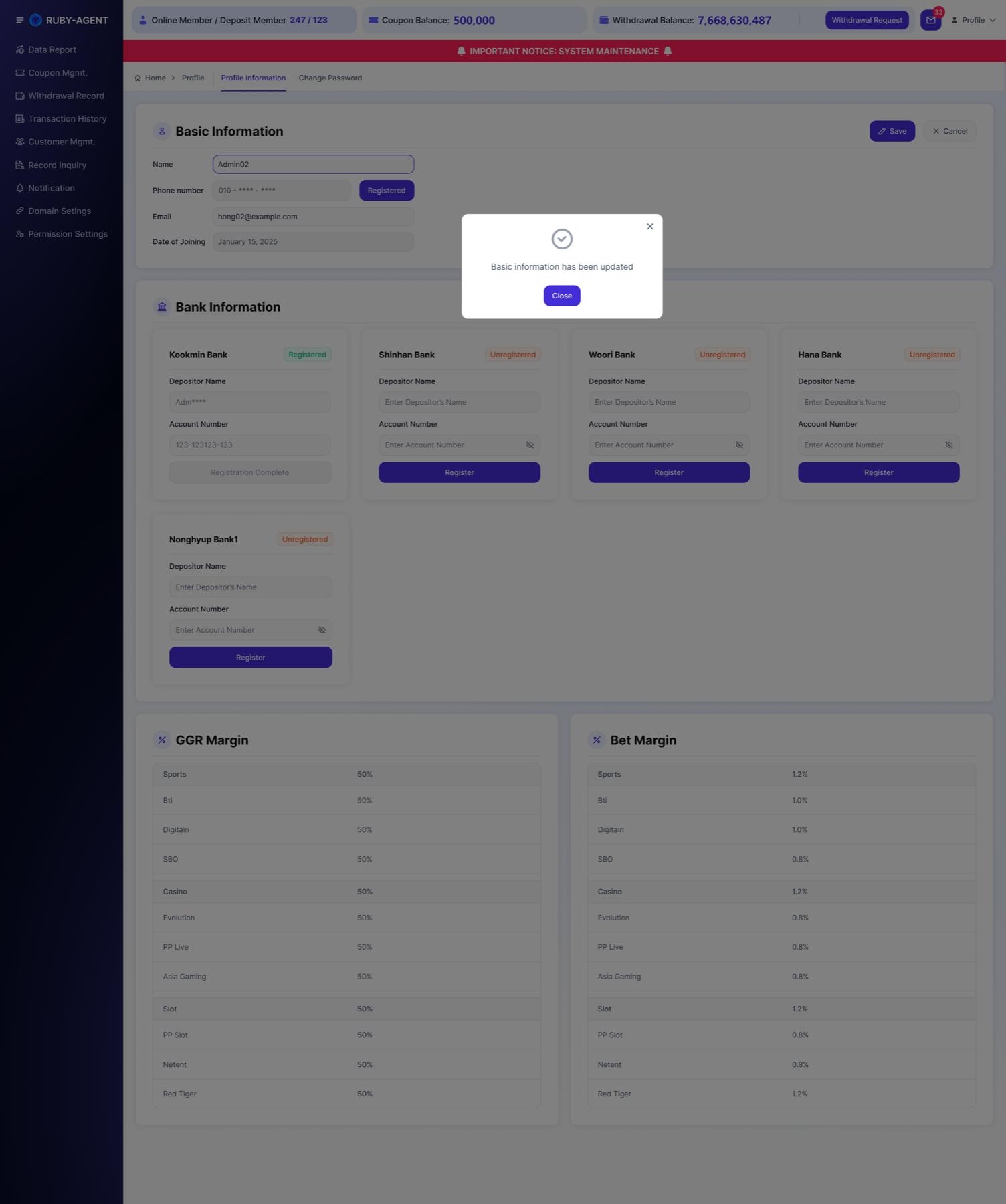Click the Transaction History icon
Image resolution: width=1006 pixels, height=1204 pixels.
(x=20, y=119)
